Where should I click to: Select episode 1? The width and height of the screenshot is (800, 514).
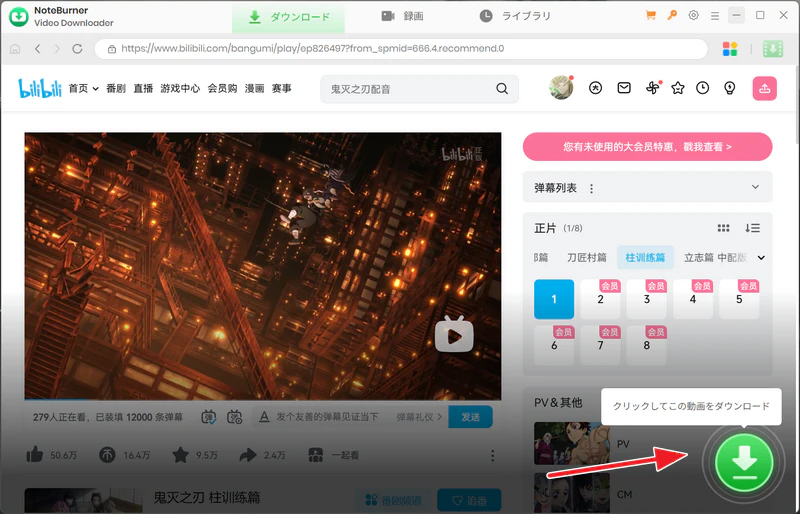pos(554,299)
